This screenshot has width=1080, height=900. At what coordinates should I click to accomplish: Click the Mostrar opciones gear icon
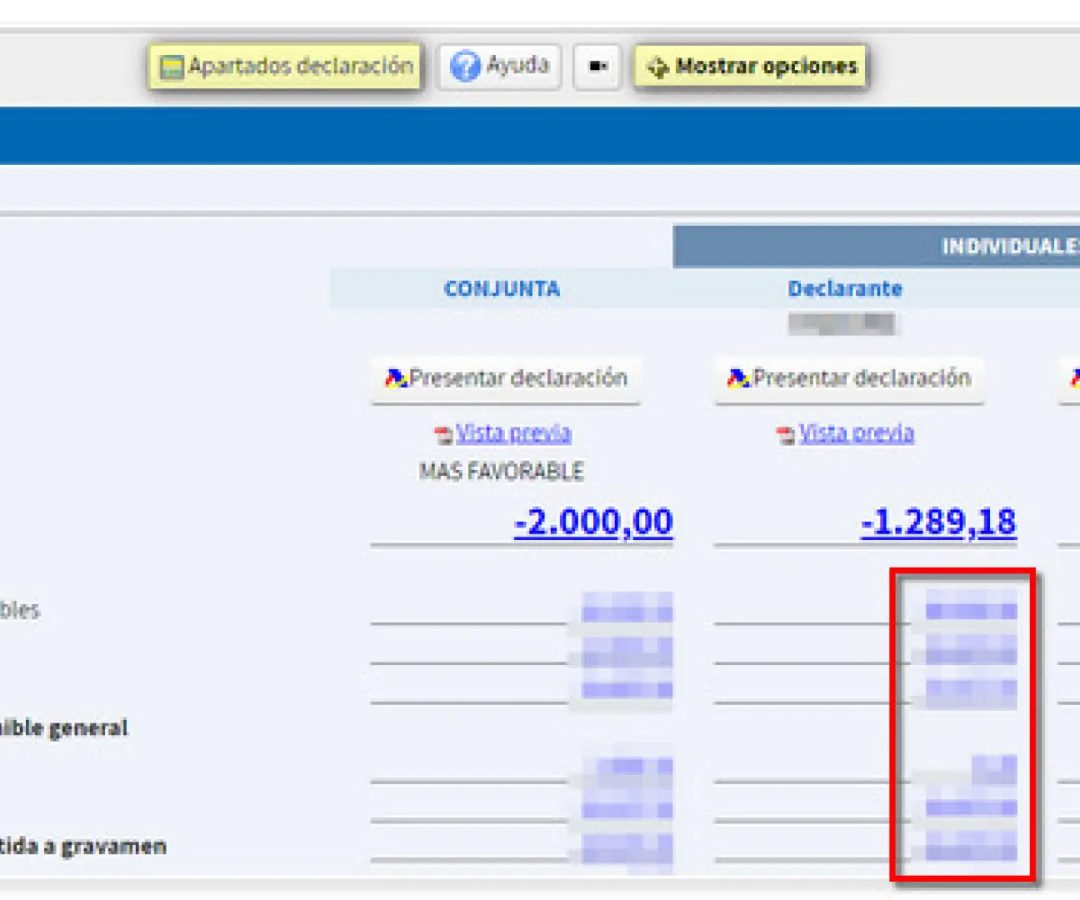point(657,68)
